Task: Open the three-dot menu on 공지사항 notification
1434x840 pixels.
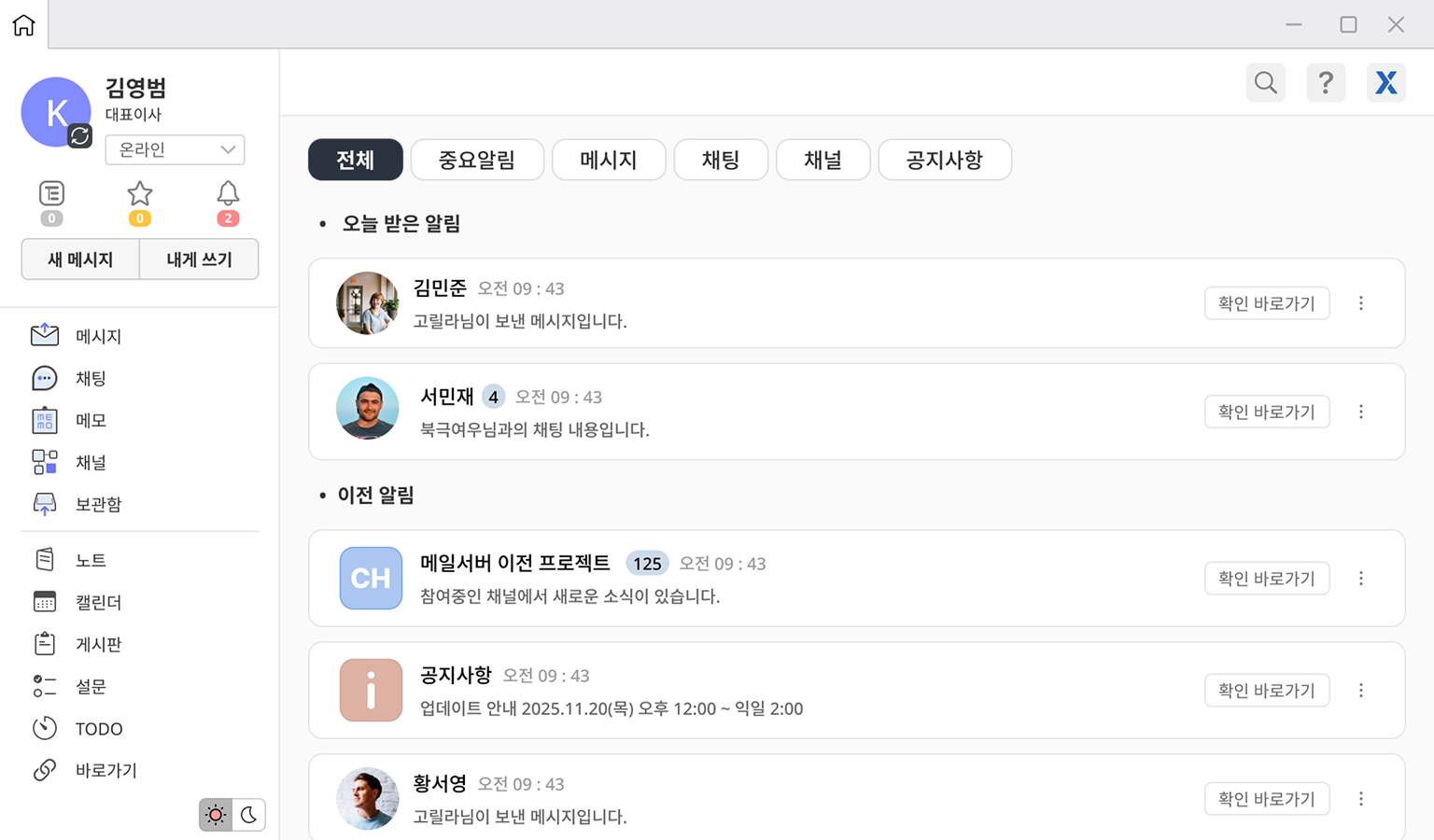Action: click(x=1361, y=691)
